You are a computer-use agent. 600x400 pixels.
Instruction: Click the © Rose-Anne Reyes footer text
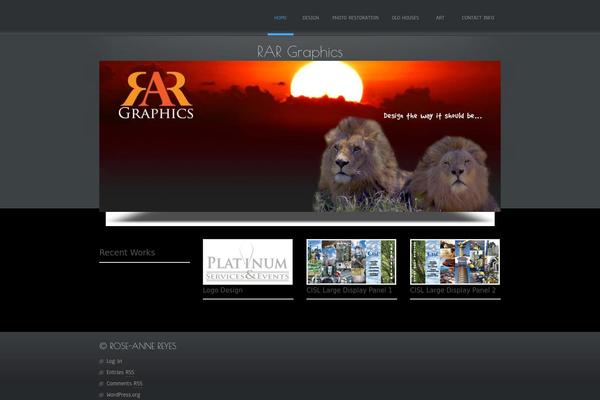(x=138, y=346)
